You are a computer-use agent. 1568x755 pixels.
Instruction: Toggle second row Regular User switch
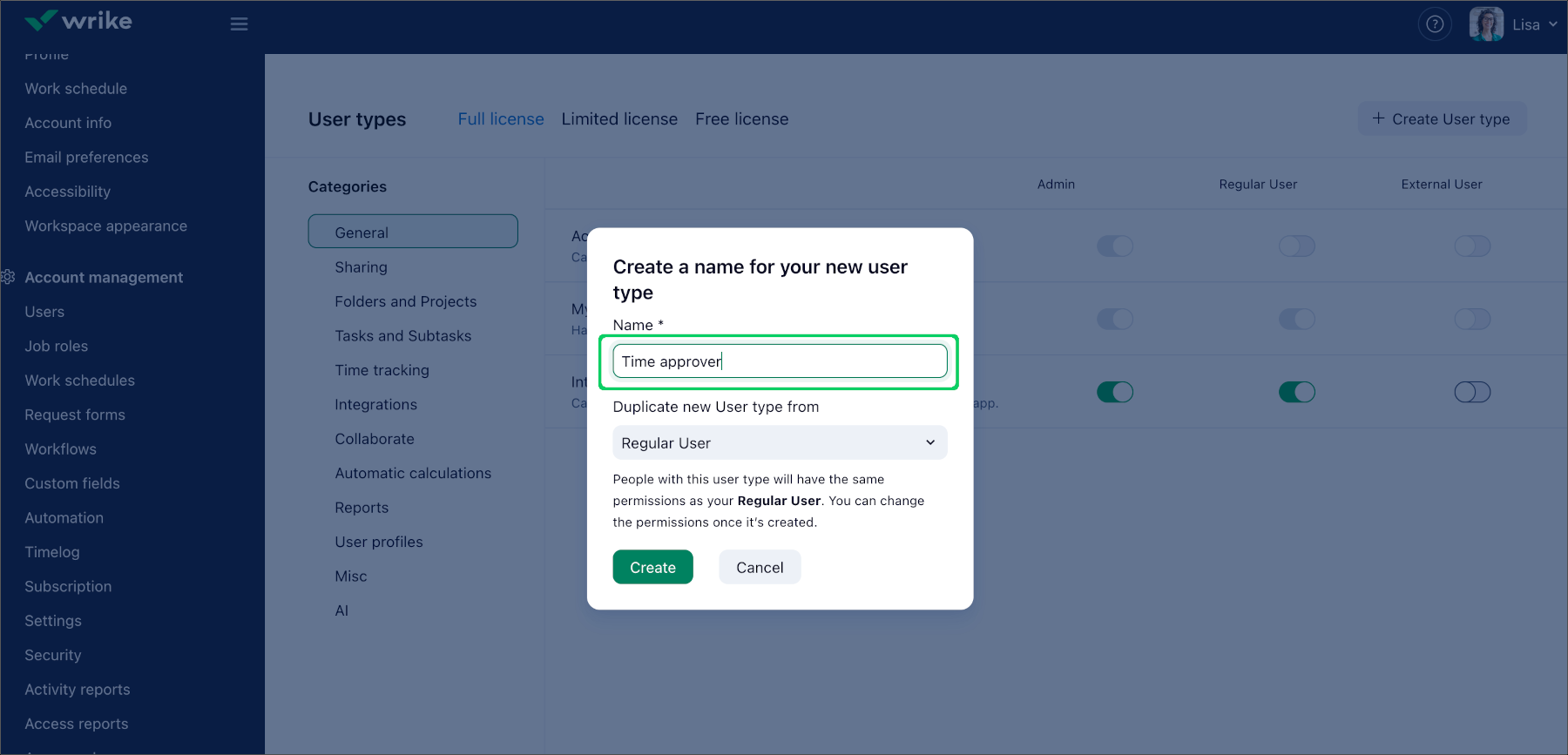click(x=1297, y=320)
